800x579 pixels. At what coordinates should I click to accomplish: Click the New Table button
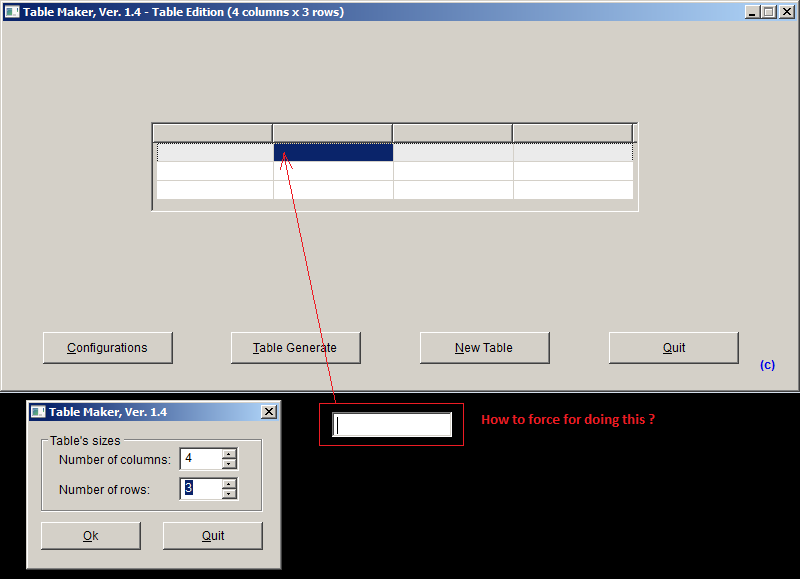pyautogui.click(x=484, y=347)
